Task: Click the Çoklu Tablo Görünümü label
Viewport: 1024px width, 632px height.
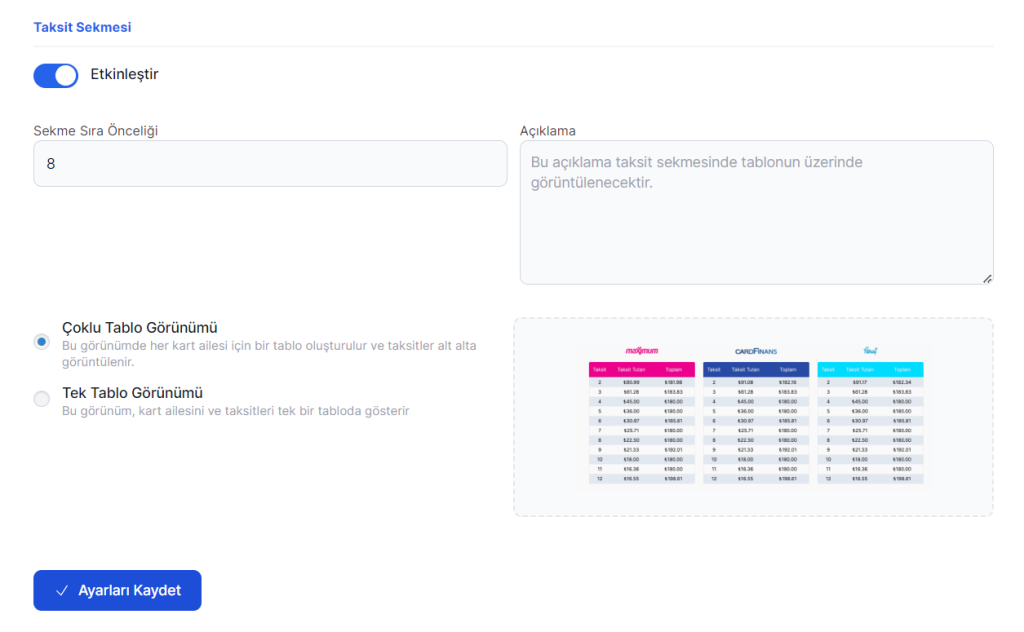Action: 140,327
